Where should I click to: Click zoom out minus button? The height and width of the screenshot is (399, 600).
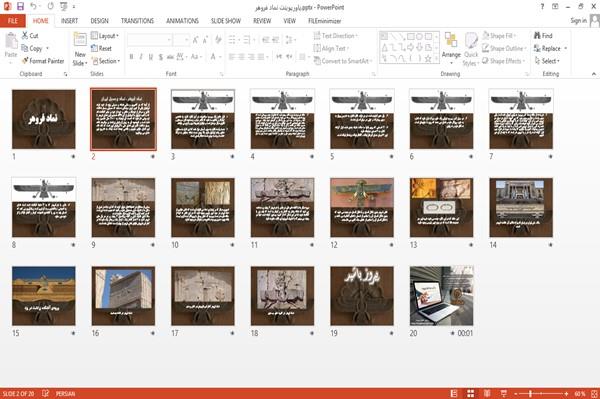pyautogui.click(x=515, y=393)
